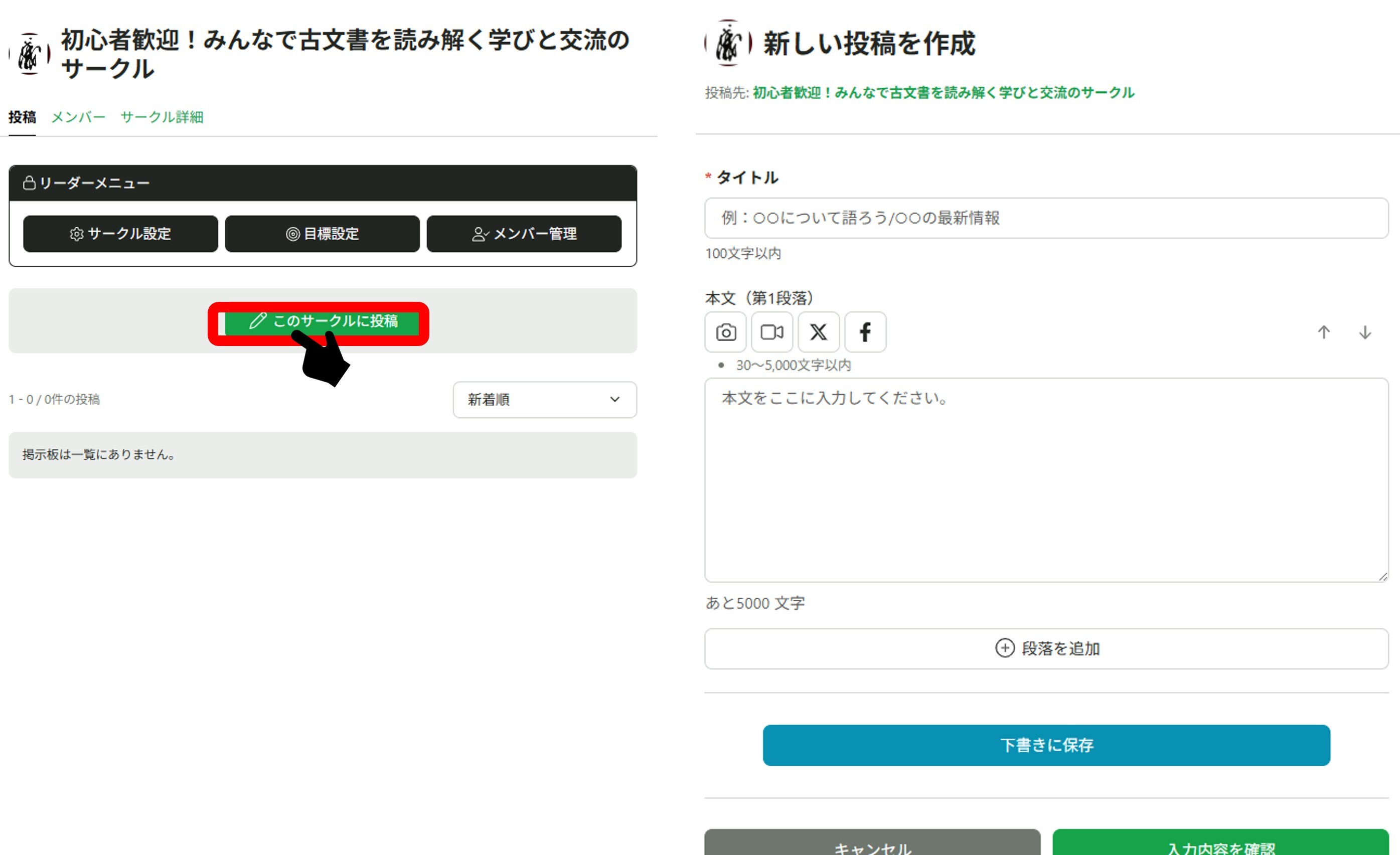Viewport: 1400px width, 855px height.
Task: Move paragraph up with up arrow
Action: pos(1323,332)
